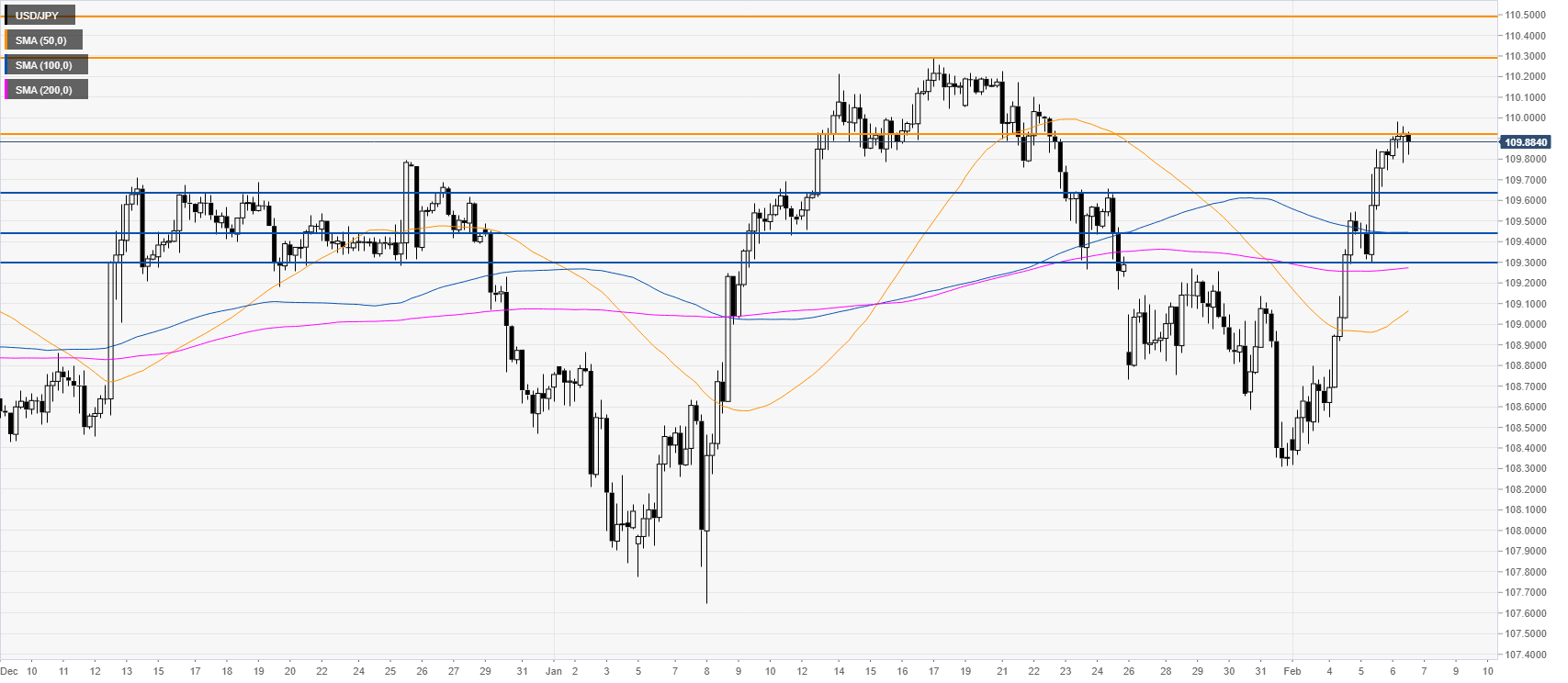Click the 109.3000 price axis label
The image size is (1568, 683).
pyautogui.click(x=1525, y=263)
